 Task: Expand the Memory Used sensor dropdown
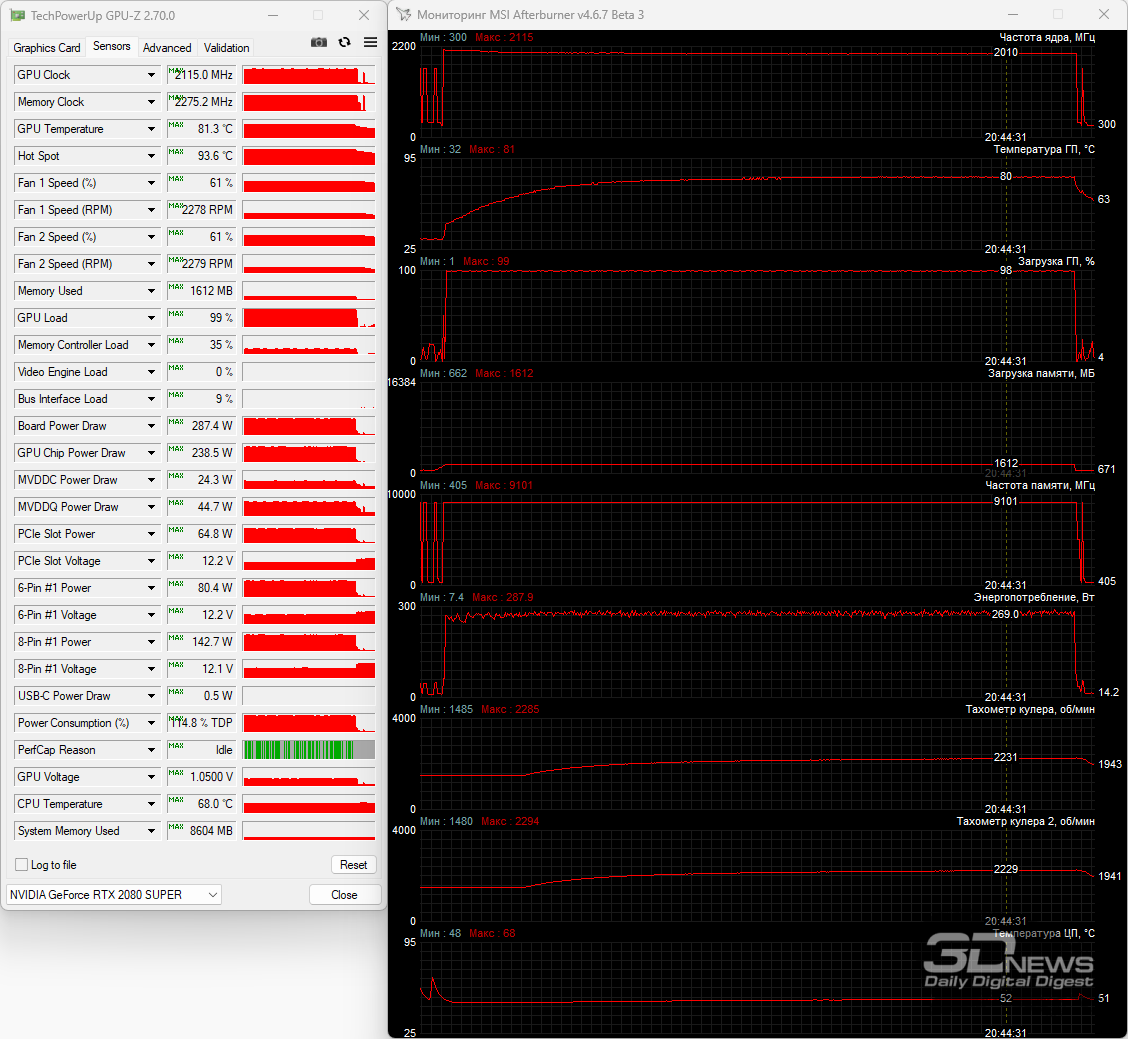(151, 291)
